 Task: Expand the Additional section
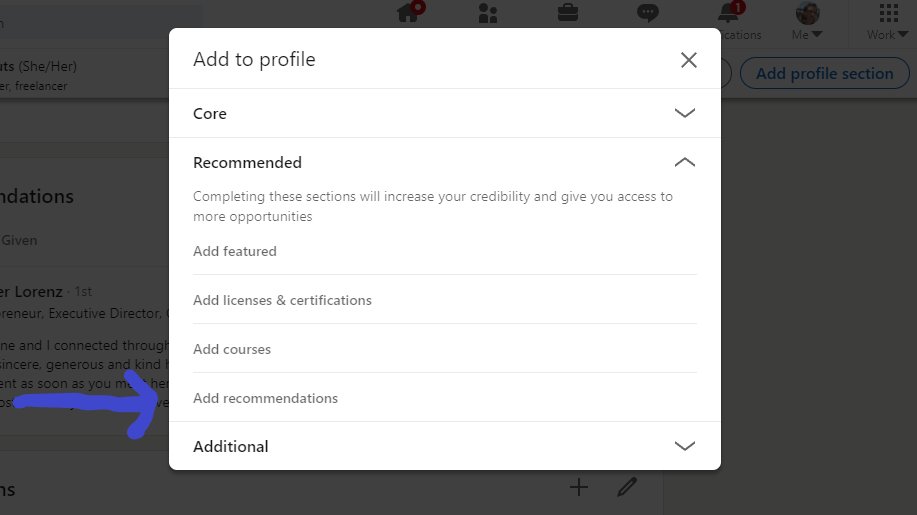click(444, 446)
